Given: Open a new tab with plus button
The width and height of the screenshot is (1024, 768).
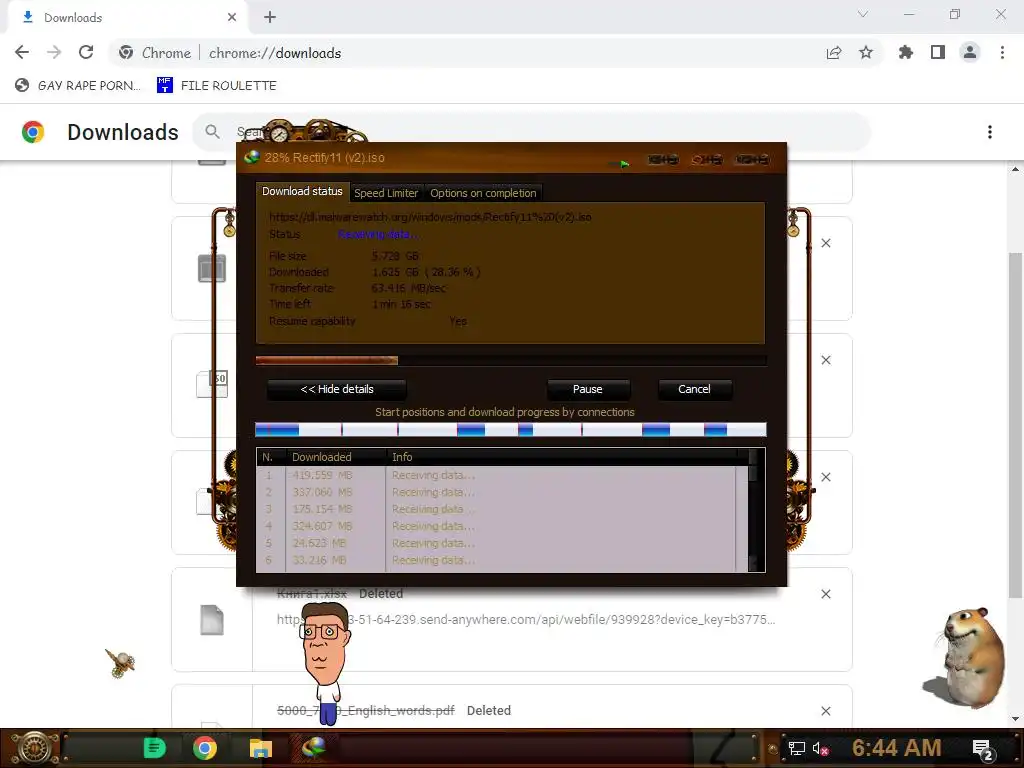Looking at the screenshot, I should tap(270, 18).
